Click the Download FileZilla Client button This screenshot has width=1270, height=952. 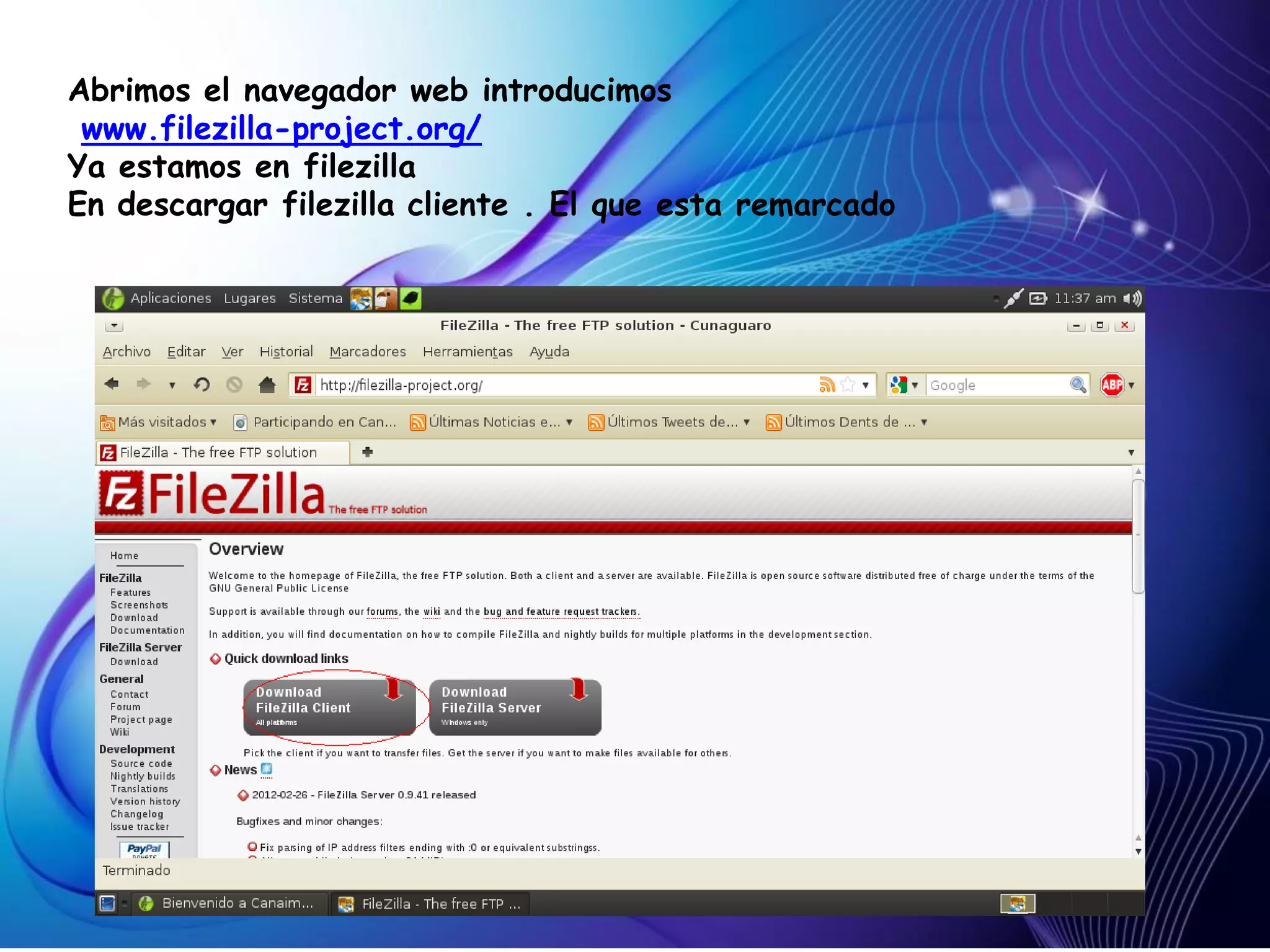[x=329, y=707]
